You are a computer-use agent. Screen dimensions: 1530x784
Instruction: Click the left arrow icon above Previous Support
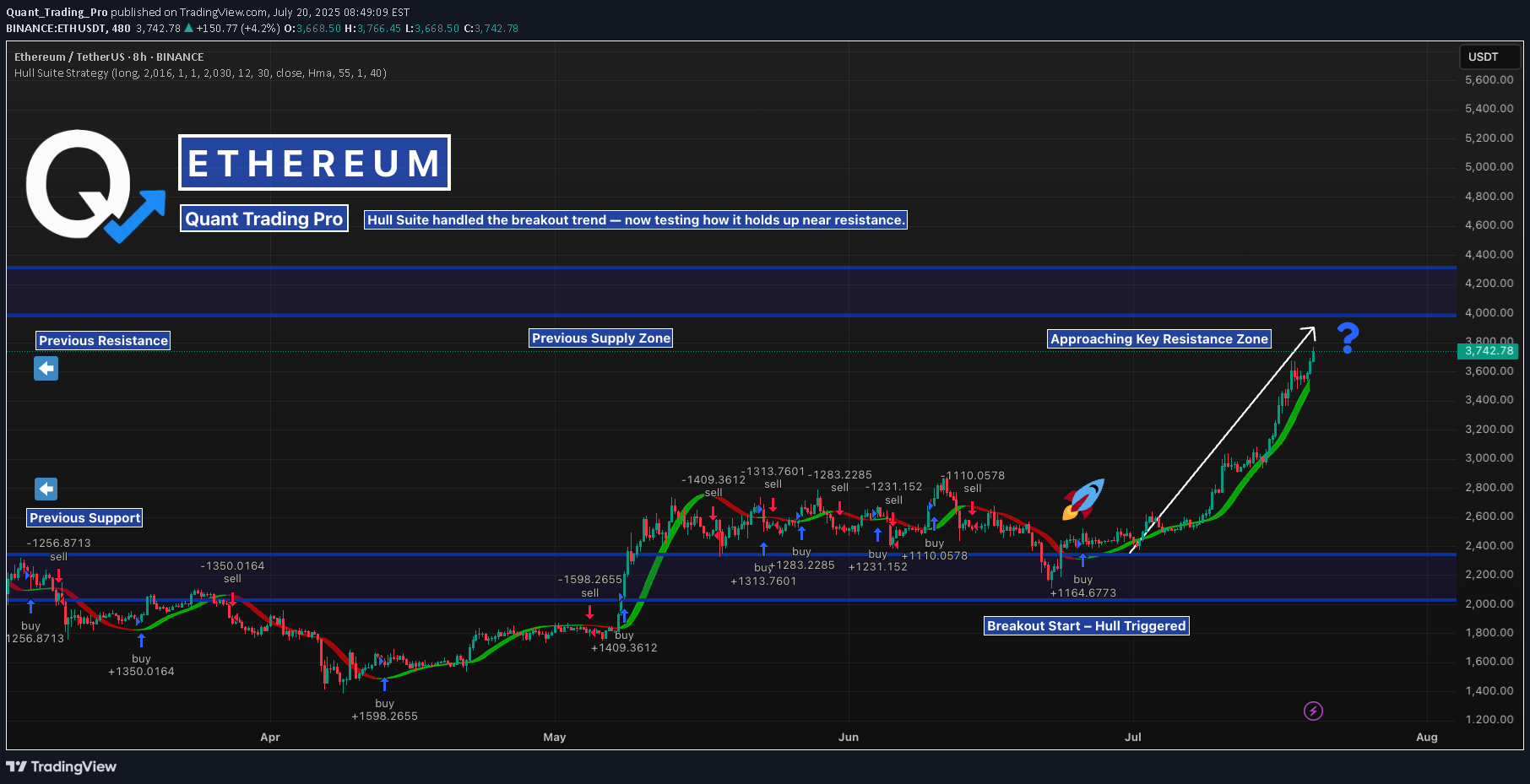[46, 489]
